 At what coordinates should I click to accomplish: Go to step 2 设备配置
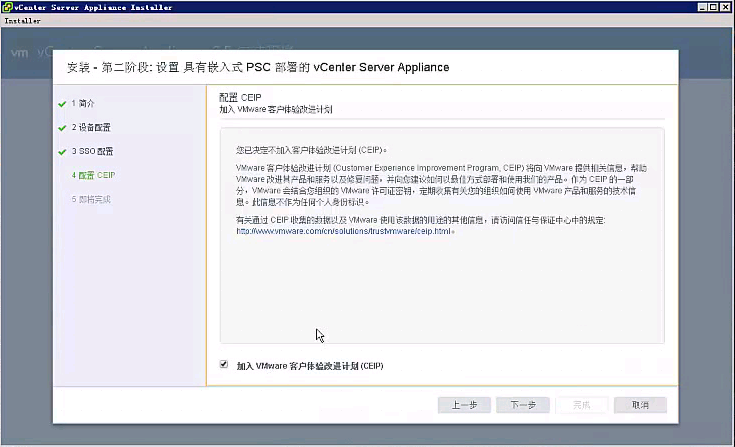click(91, 127)
